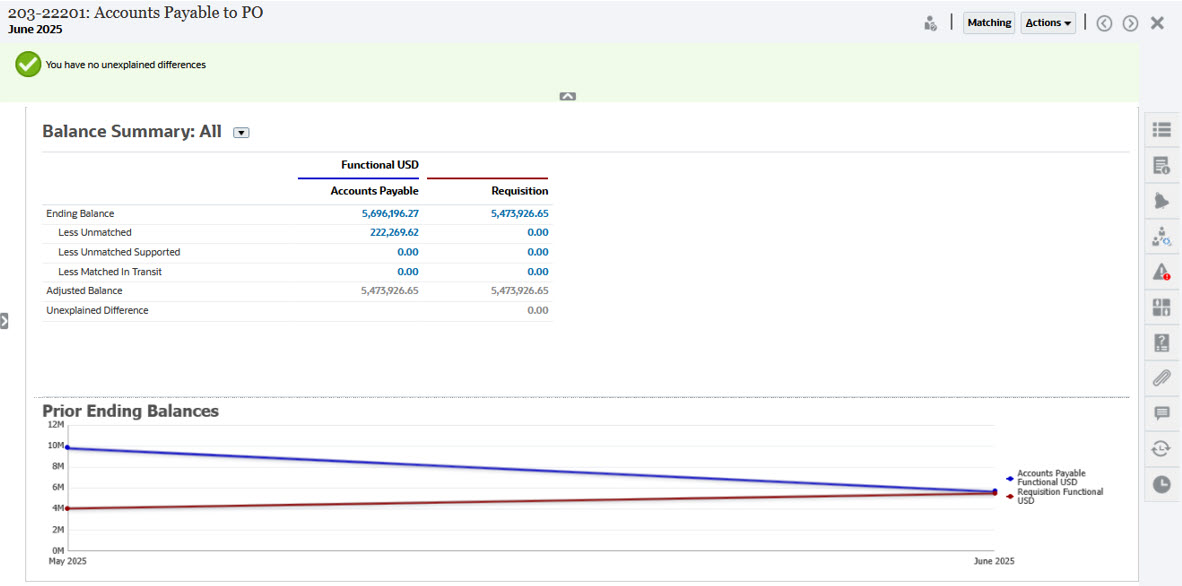Click the Balance Summary: All heading

click(132, 132)
